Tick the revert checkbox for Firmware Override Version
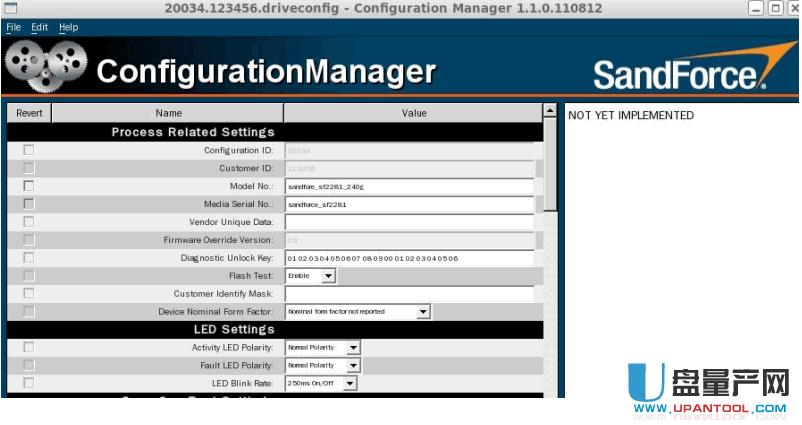This screenshot has height=425, width=802. [x=29, y=239]
